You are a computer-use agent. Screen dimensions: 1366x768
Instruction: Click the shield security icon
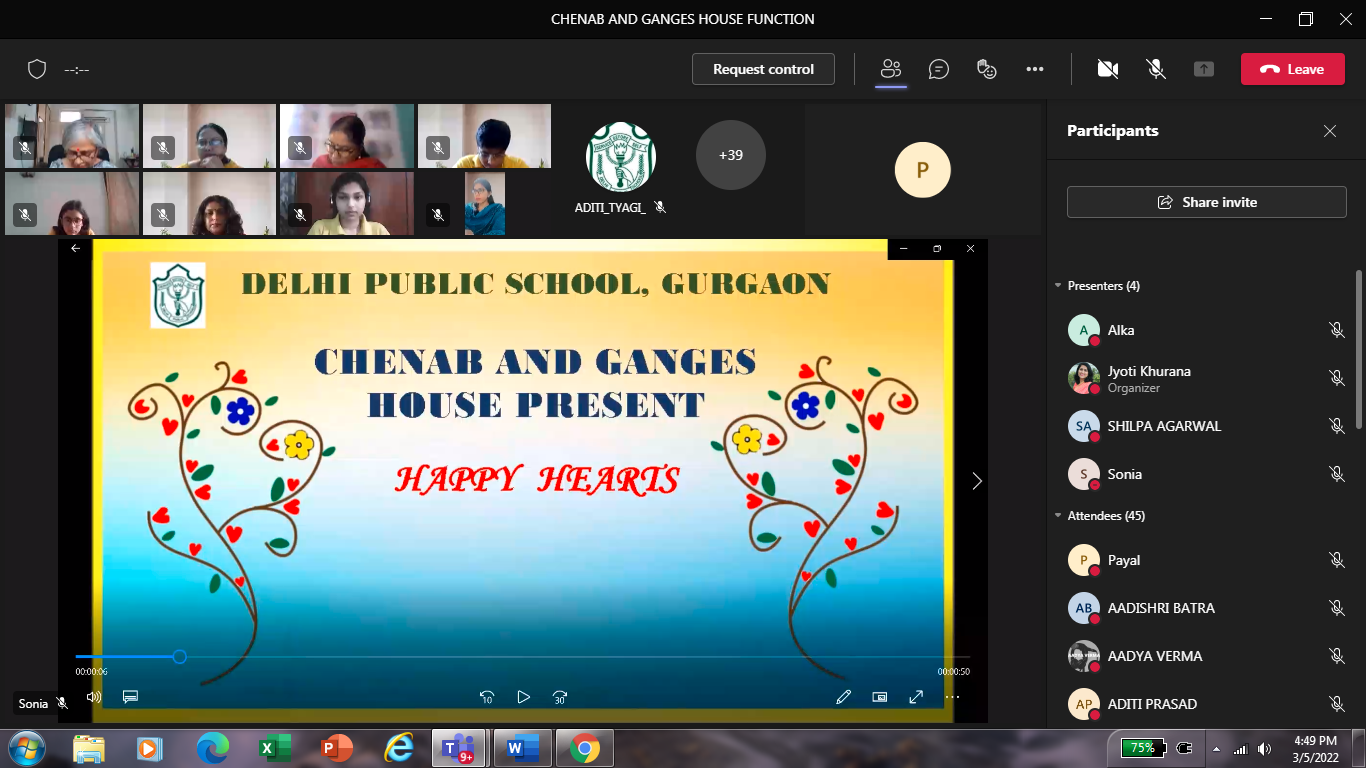[x=37, y=69]
